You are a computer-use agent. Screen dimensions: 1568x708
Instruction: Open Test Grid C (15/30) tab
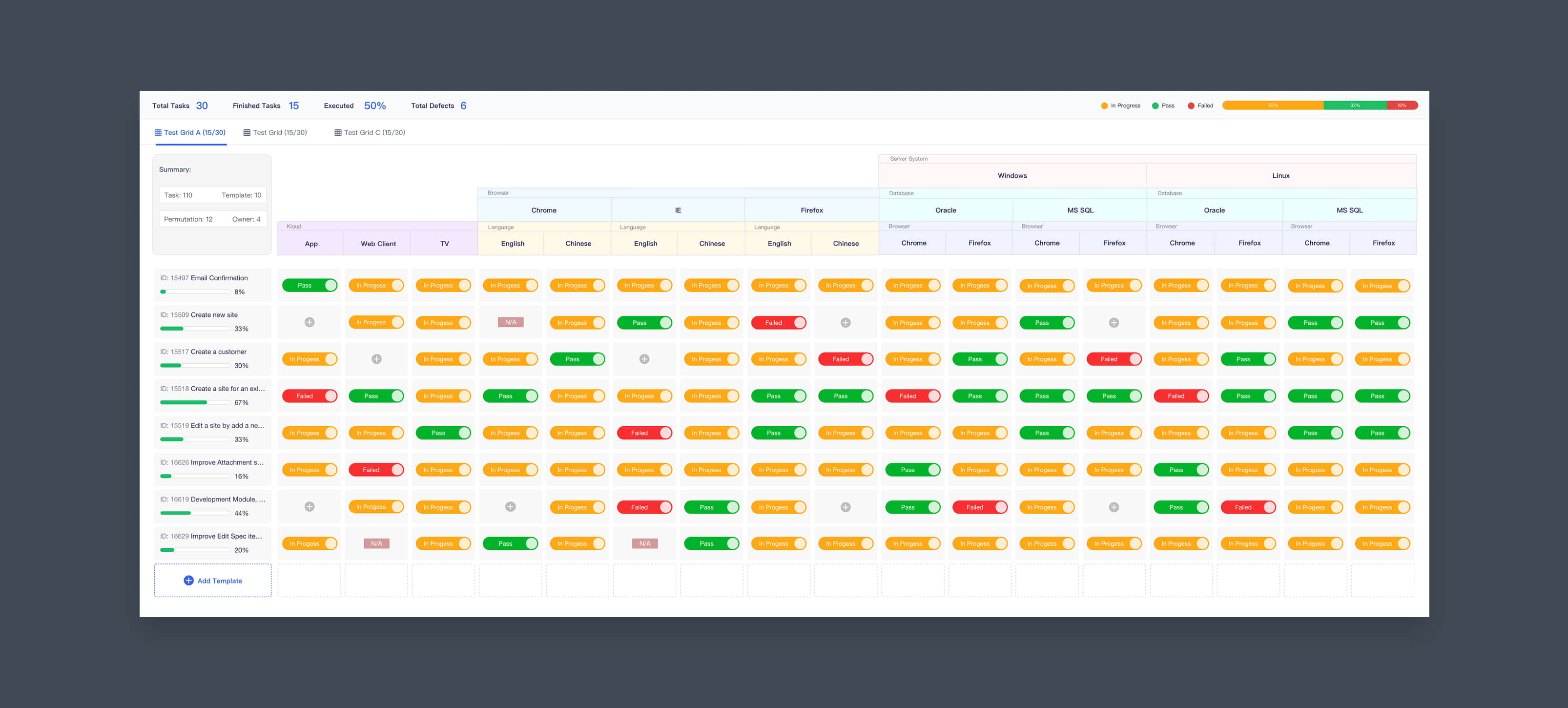[370, 132]
